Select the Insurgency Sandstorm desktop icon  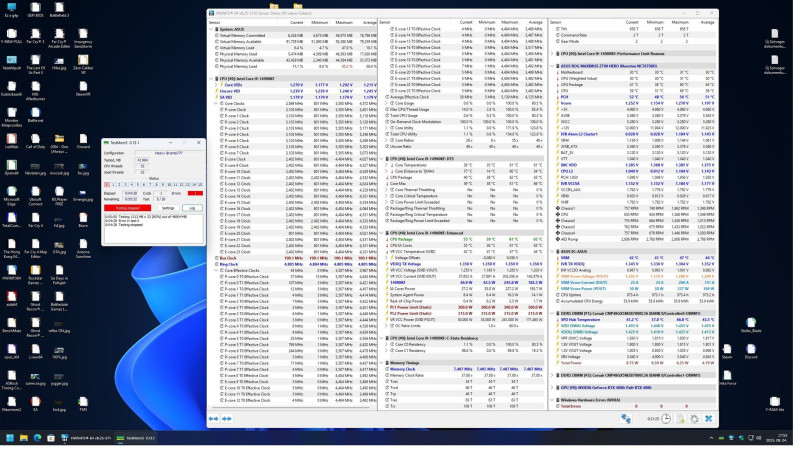point(83,39)
